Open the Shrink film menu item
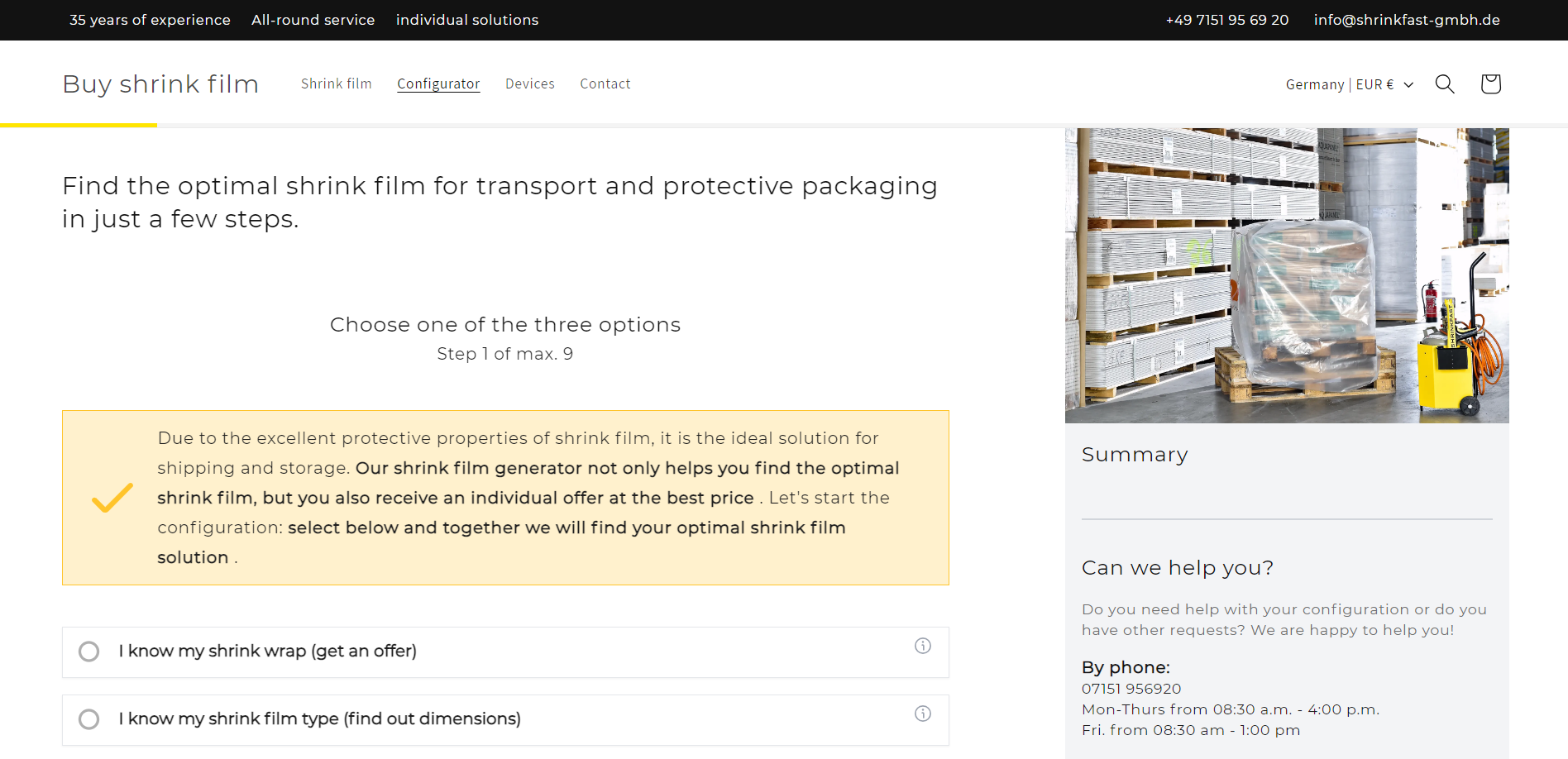The image size is (1568, 759). [x=336, y=84]
